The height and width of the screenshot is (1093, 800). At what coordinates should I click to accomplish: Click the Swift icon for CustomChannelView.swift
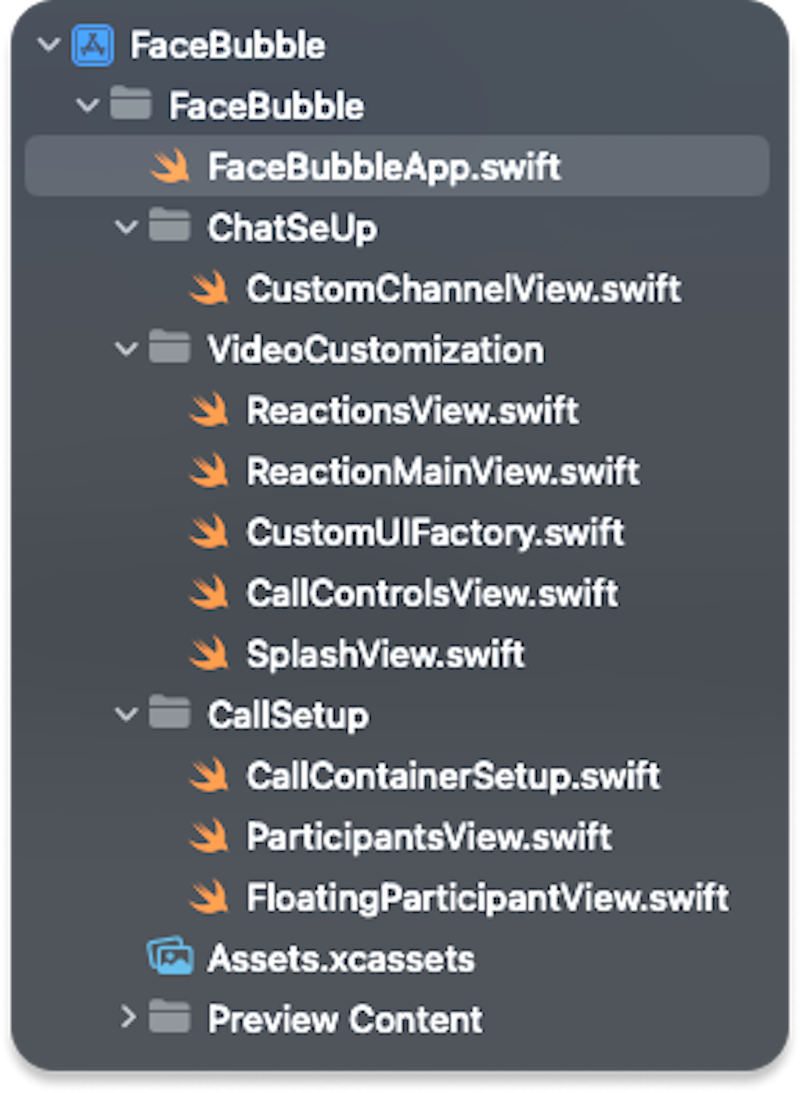click(209, 289)
